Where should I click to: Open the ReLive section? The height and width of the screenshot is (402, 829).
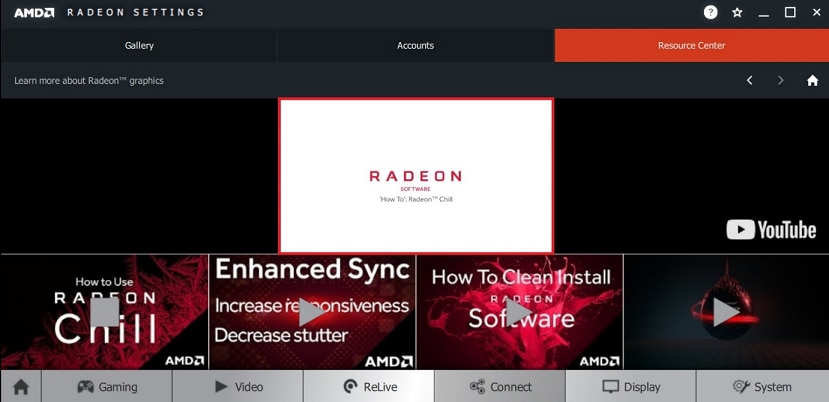pos(369,387)
